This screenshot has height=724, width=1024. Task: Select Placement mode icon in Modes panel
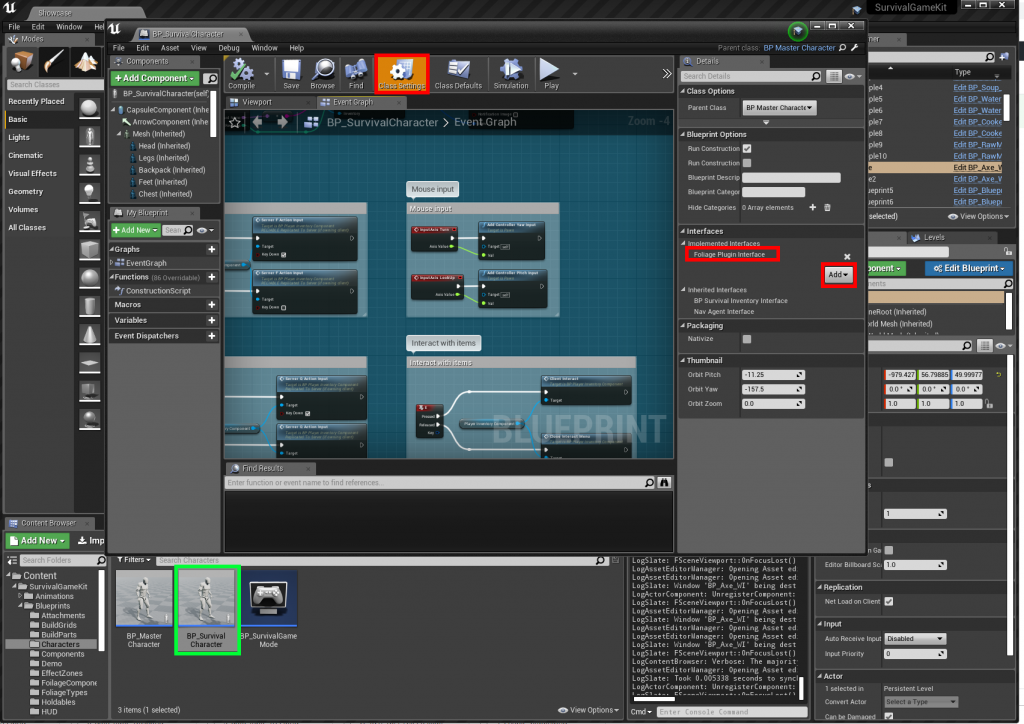(22, 62)
